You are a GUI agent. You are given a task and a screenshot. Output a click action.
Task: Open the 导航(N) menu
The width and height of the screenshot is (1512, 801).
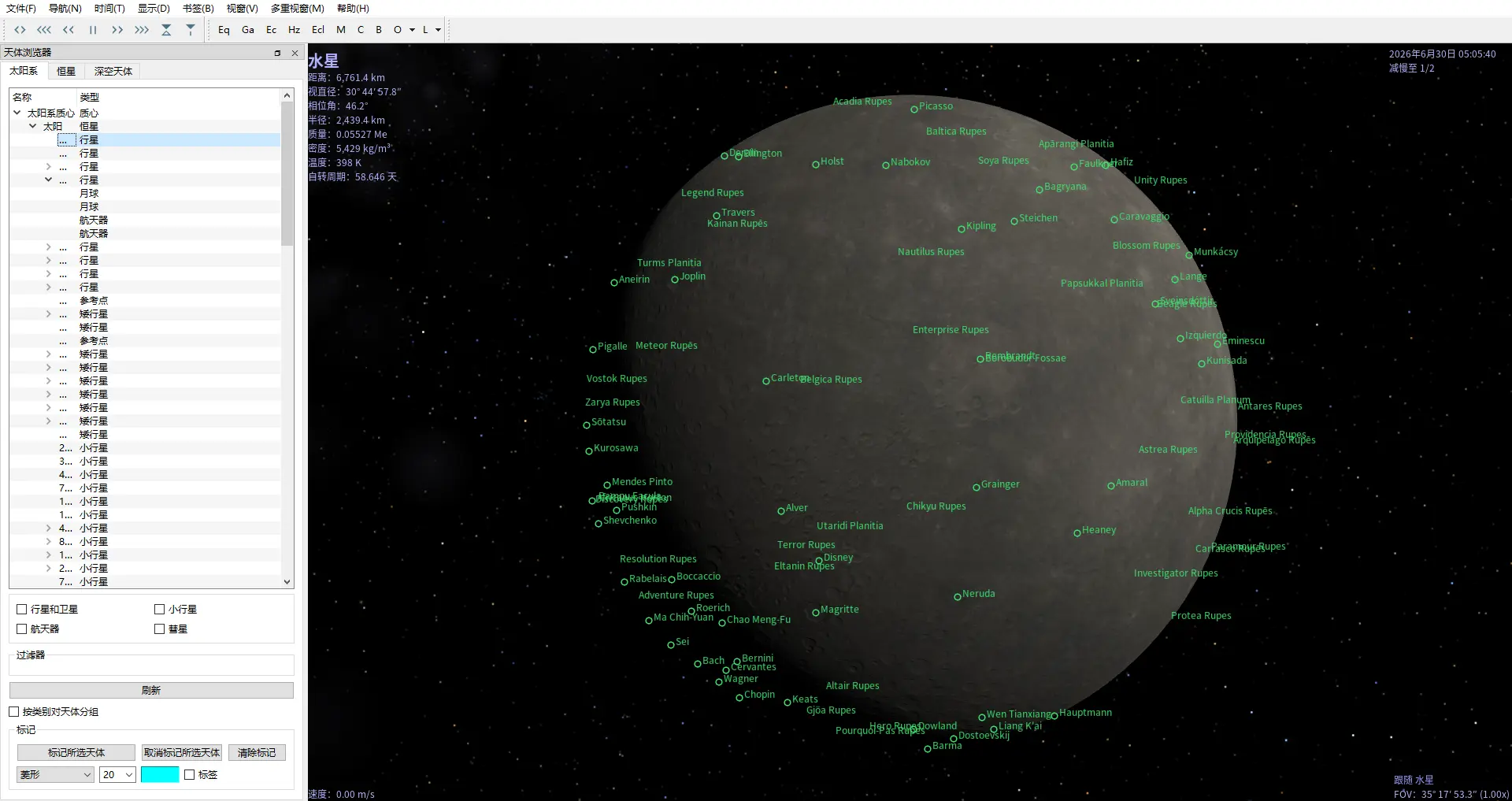point(65,9)
